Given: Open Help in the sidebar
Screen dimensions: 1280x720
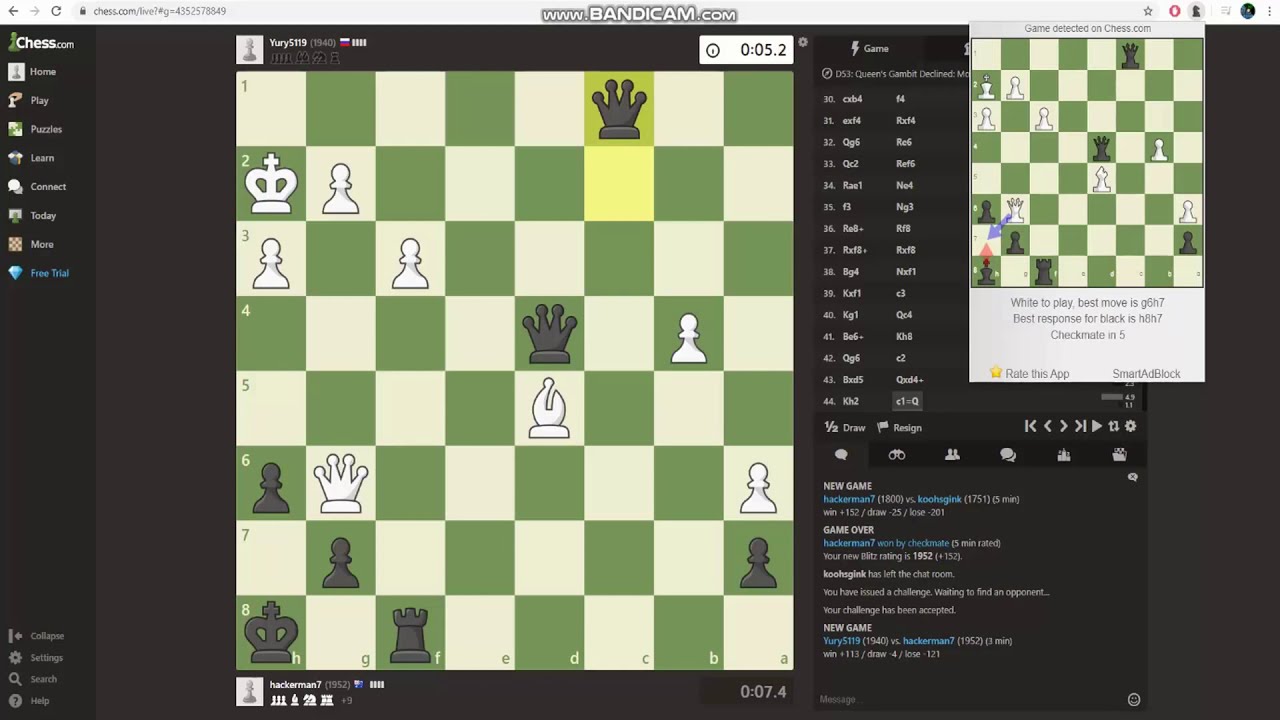Looking at the screenshot, I should tap(30, 701).
